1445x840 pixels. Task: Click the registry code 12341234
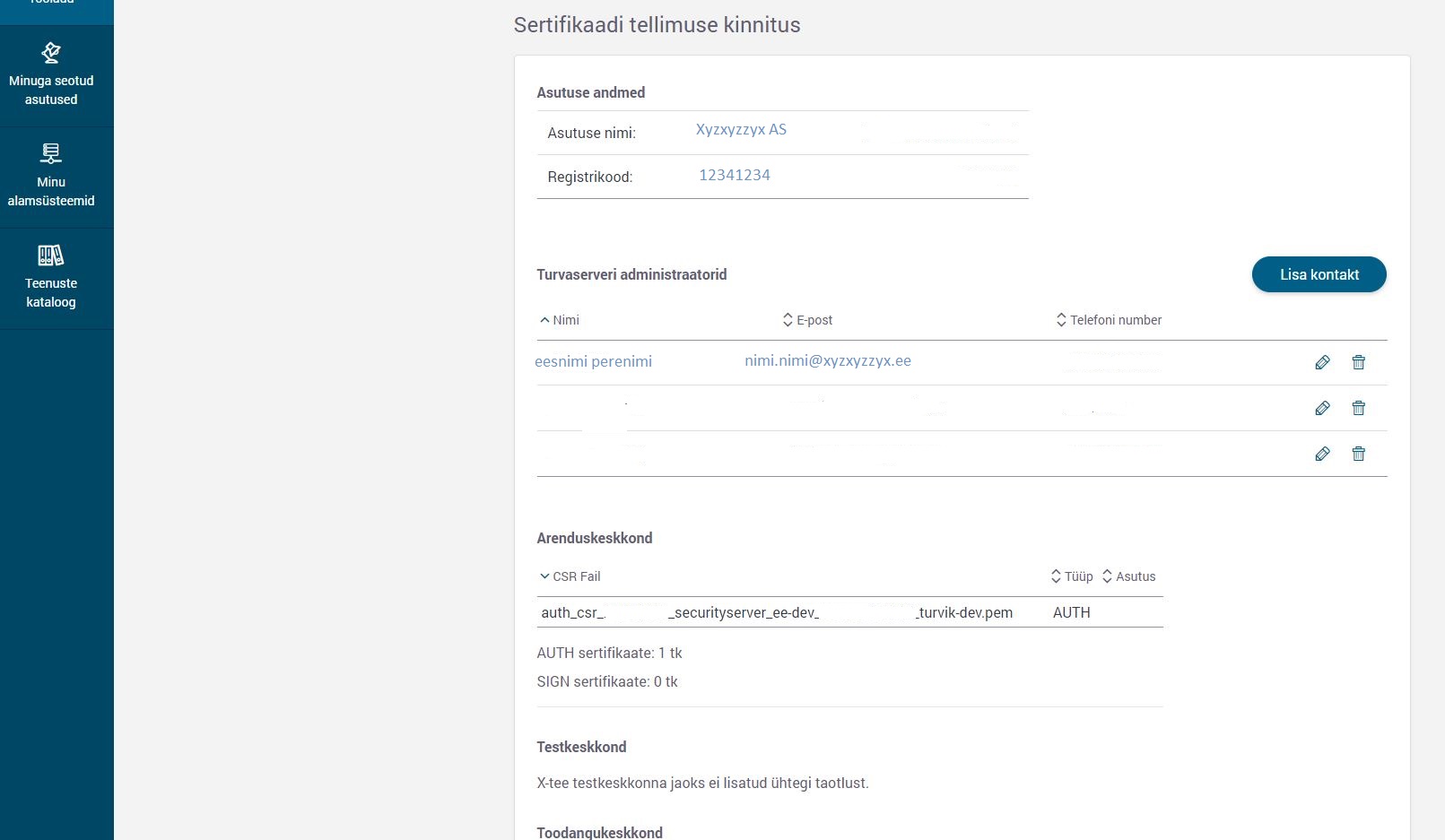(734, 175)
